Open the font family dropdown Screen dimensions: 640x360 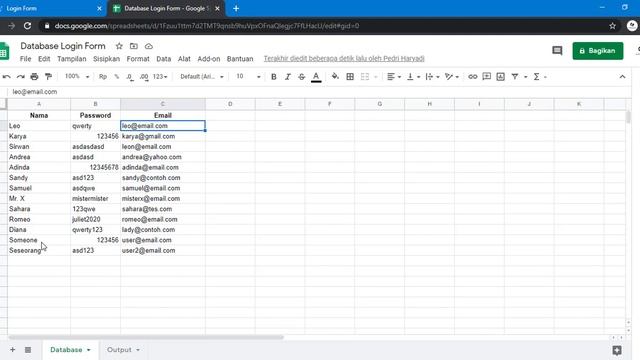pos(202,77)
